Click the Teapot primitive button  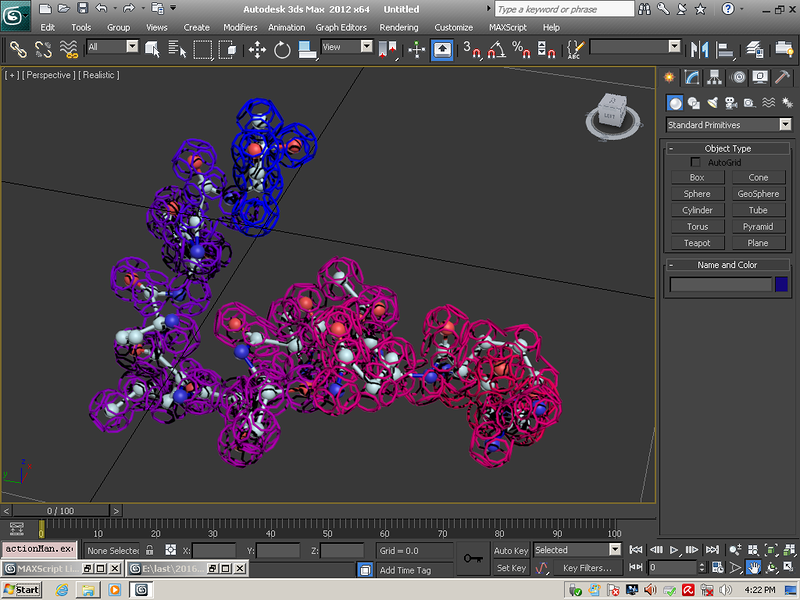tap(697, 243)
